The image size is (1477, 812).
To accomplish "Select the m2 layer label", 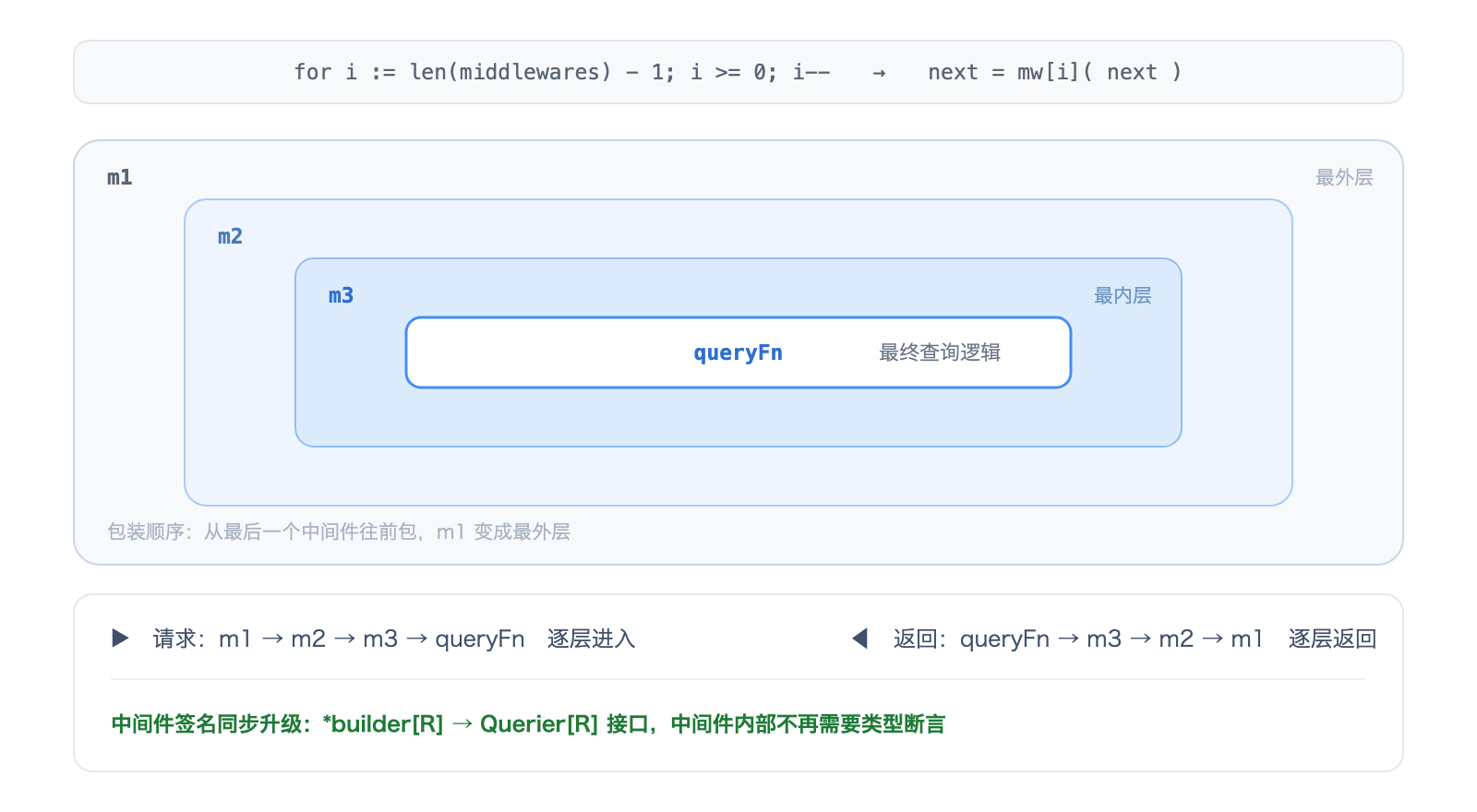I will pyautogui.click(x=231, y=236).
